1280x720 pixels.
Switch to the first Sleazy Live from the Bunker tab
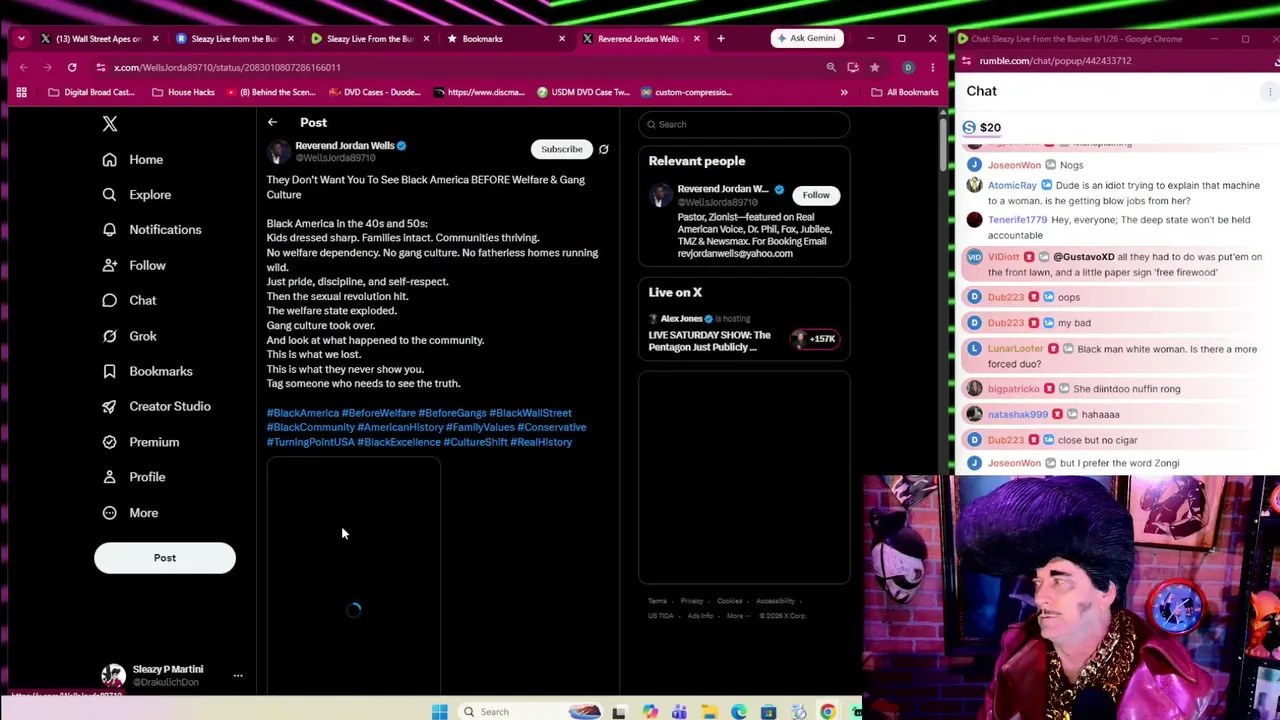click(x=233, y=38)
